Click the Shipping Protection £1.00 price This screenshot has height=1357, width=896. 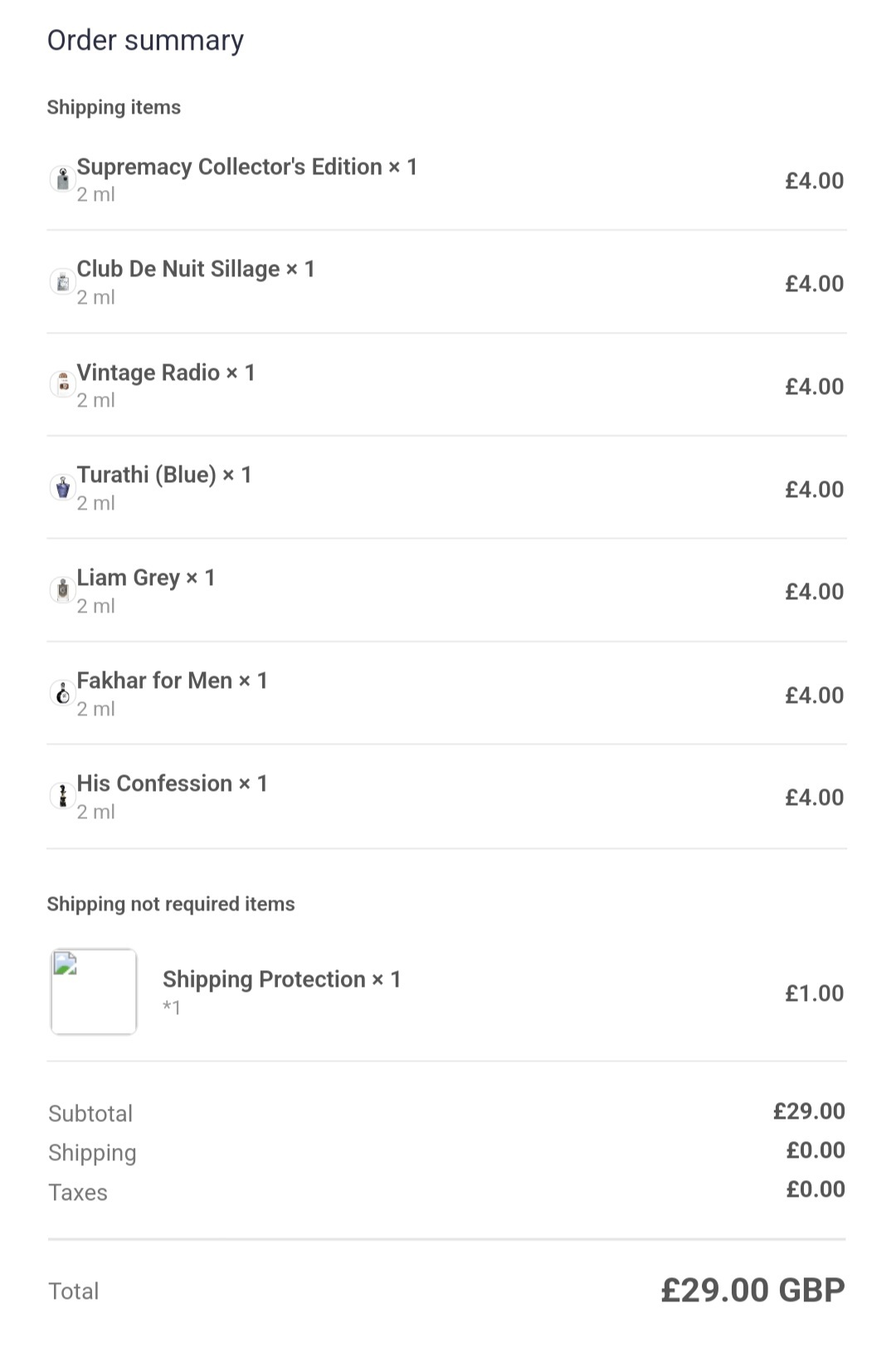click(x=814, y=993)
